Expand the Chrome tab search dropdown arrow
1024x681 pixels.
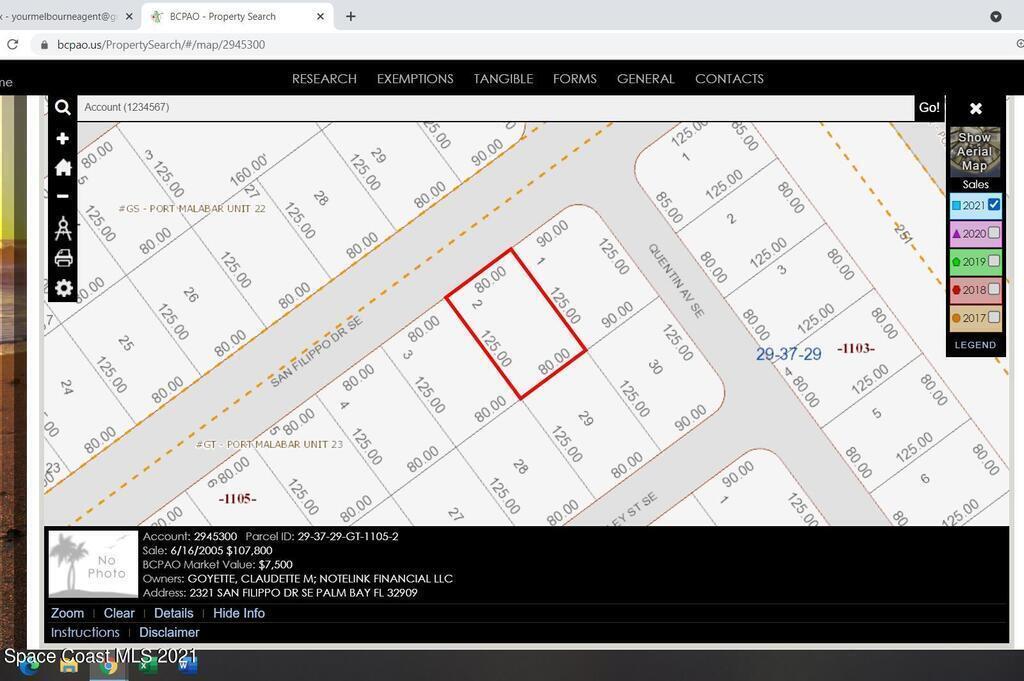coord(995,16)
